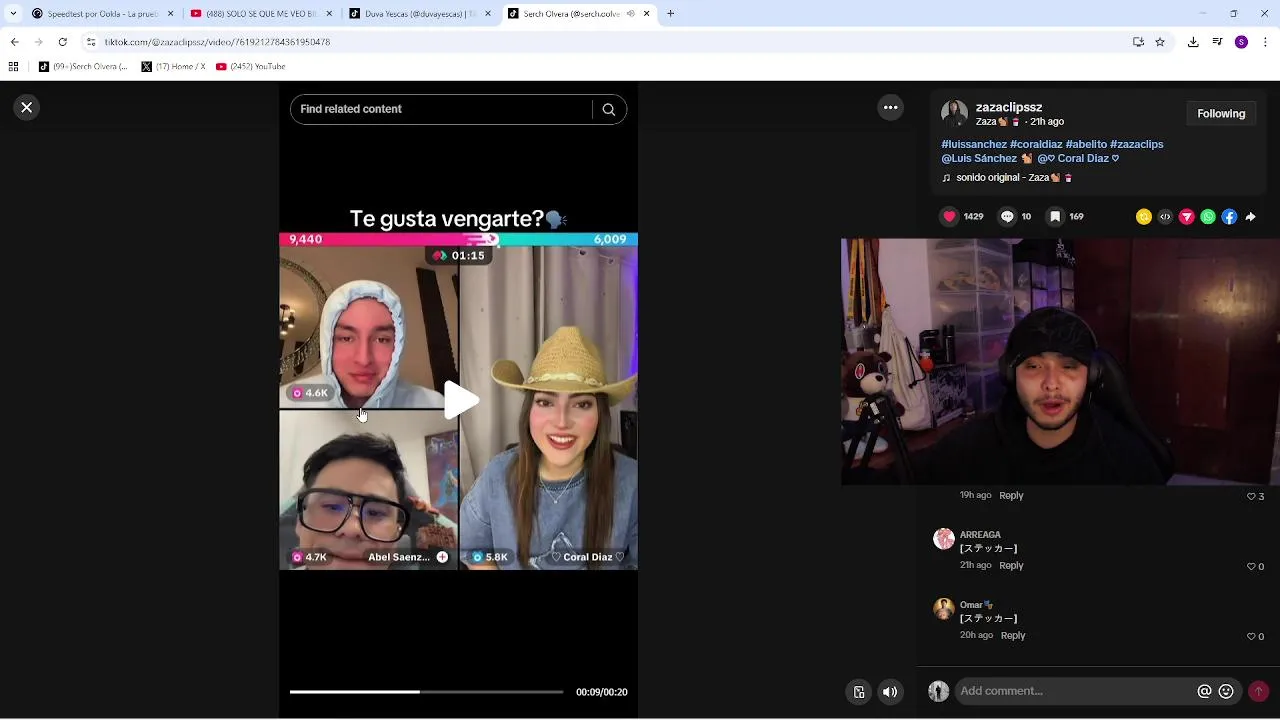Open ARREAGA's profile avatar
The height and width of the screenshot is (720, 1280).
(x=943, y=539)
